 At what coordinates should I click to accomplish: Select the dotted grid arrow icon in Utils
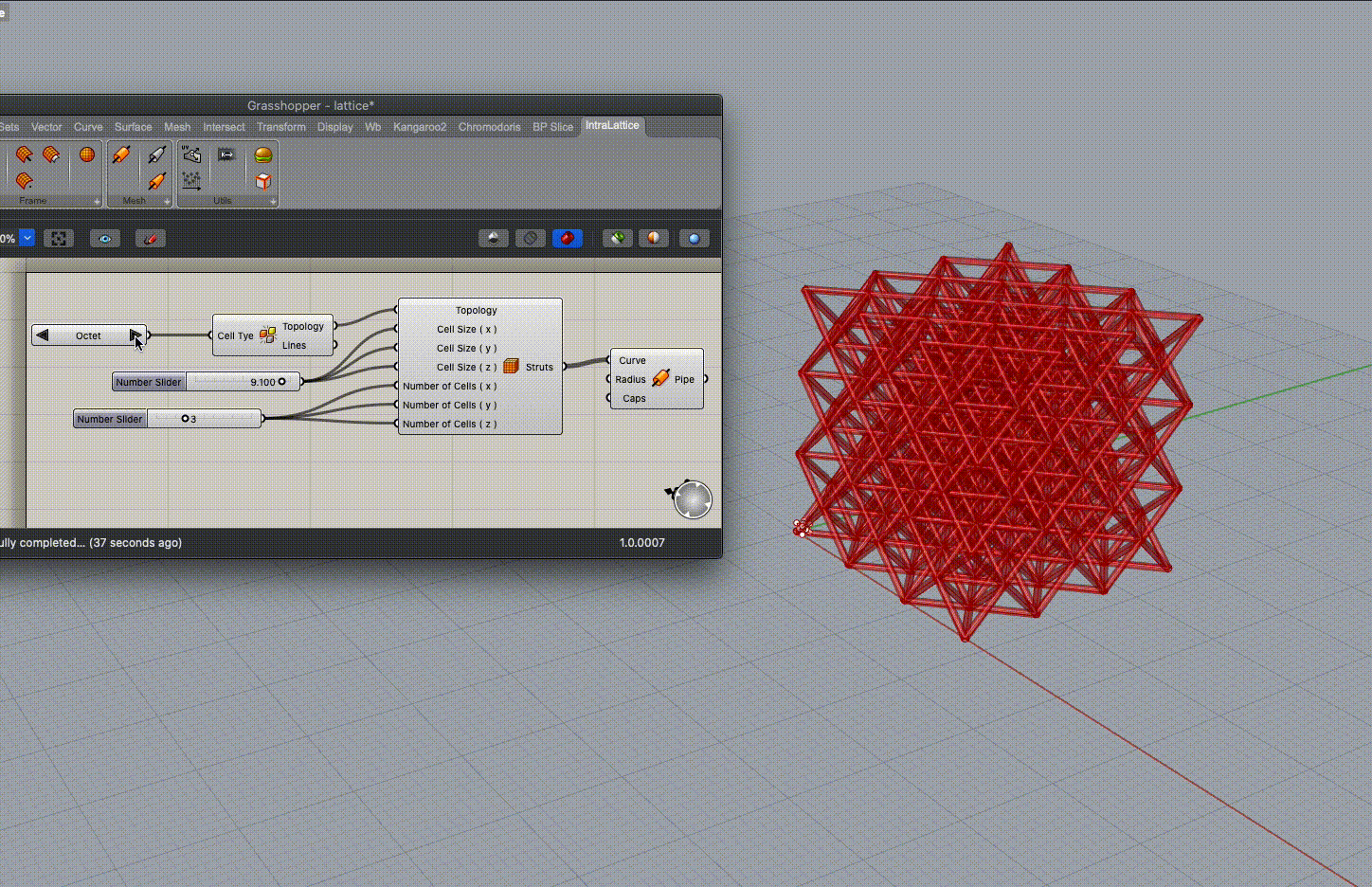coord(191,180)
